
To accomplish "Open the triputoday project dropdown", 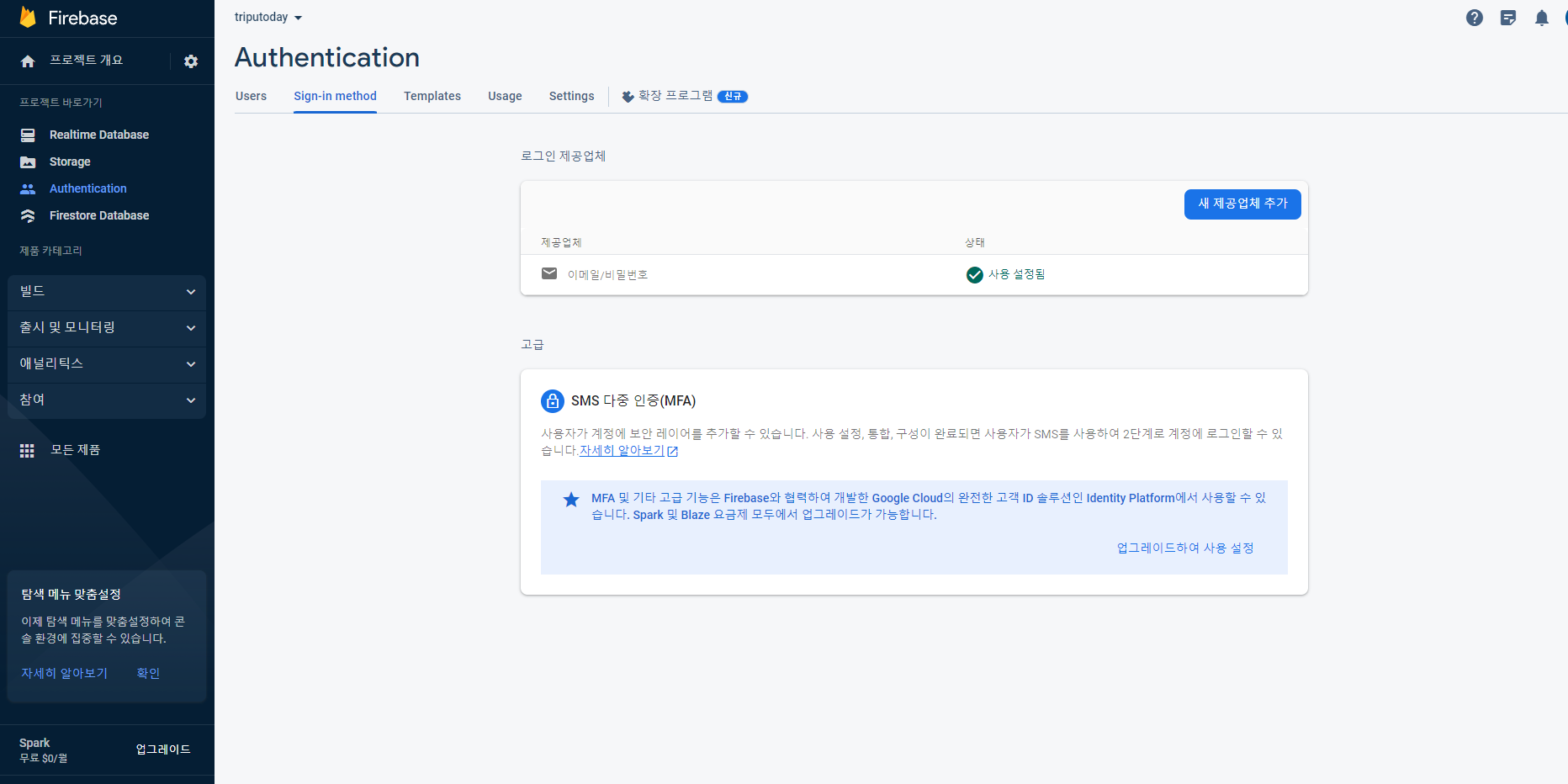I will pyautogui.click(x=268, y=18).
